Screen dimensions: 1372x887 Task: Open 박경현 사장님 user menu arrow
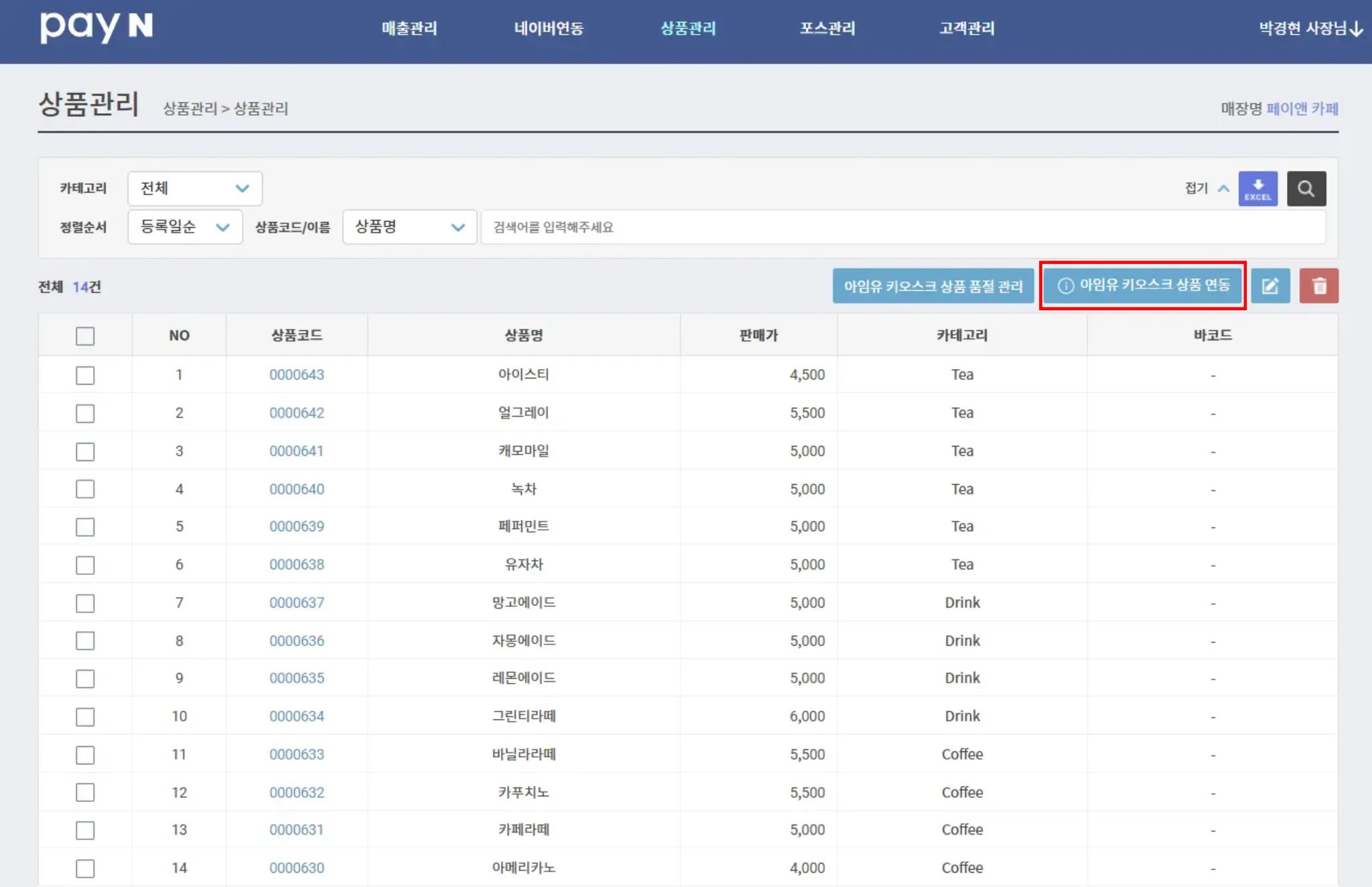(x=1356, y=29)
